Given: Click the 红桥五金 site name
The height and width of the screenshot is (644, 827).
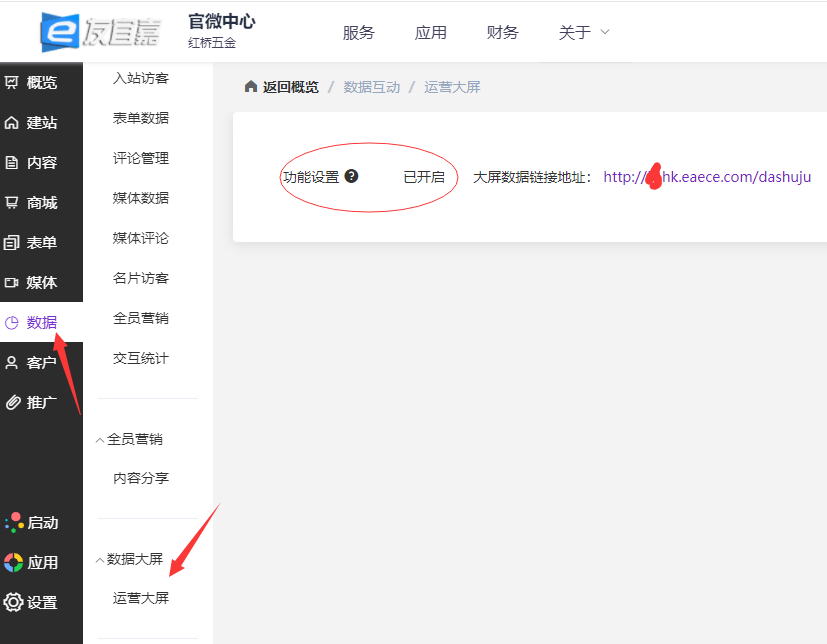Looking at the screenshot, I should tap(212, 43).
